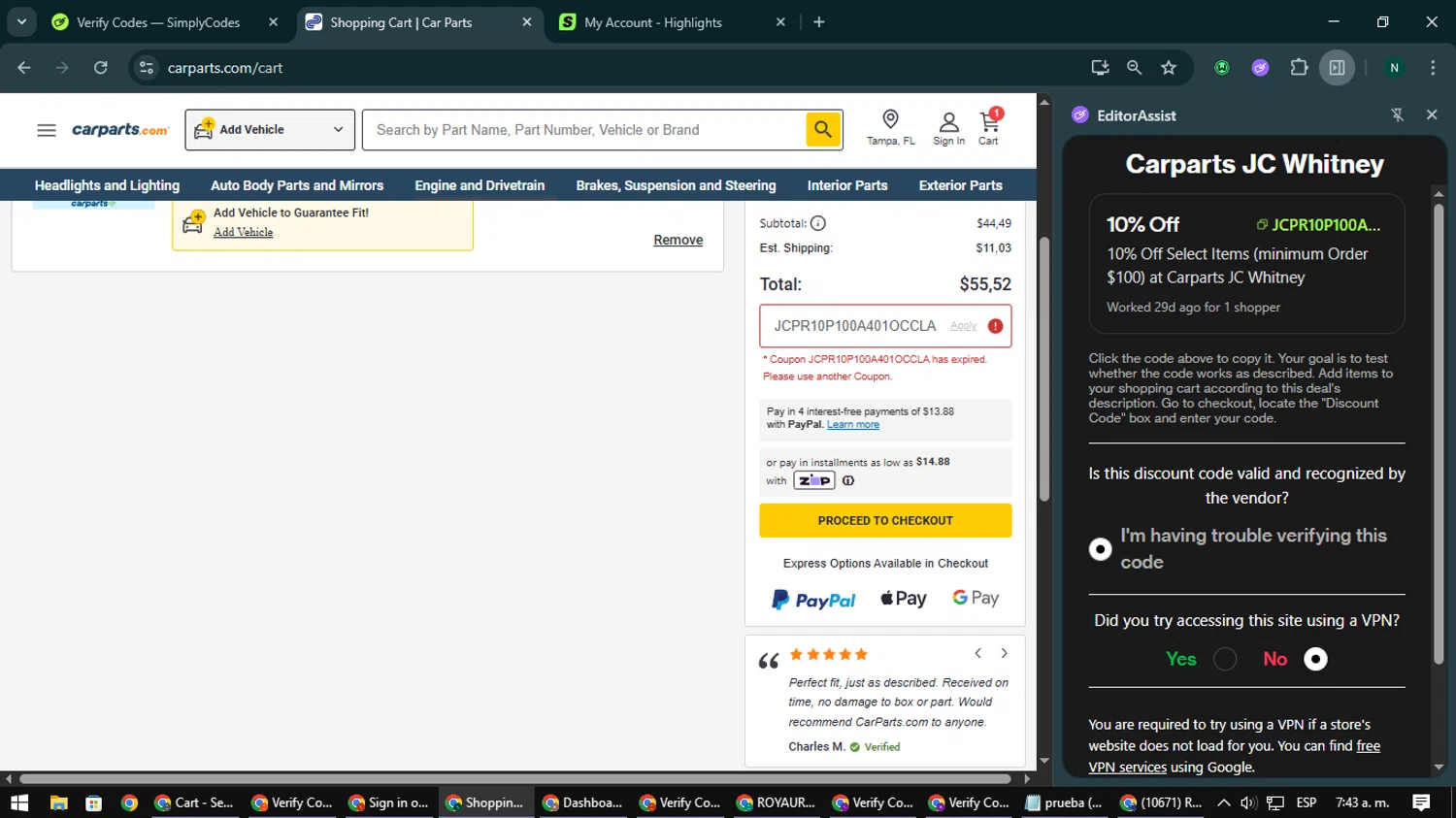Click PROCEED TO CHECKOUT button

885,520
